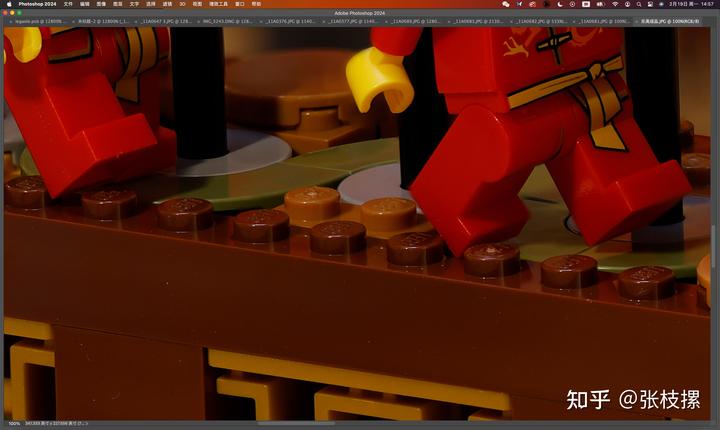
Task: Open the 编辑 (Edit) menu
Action: pyautogui.click(x=84, y=4)
